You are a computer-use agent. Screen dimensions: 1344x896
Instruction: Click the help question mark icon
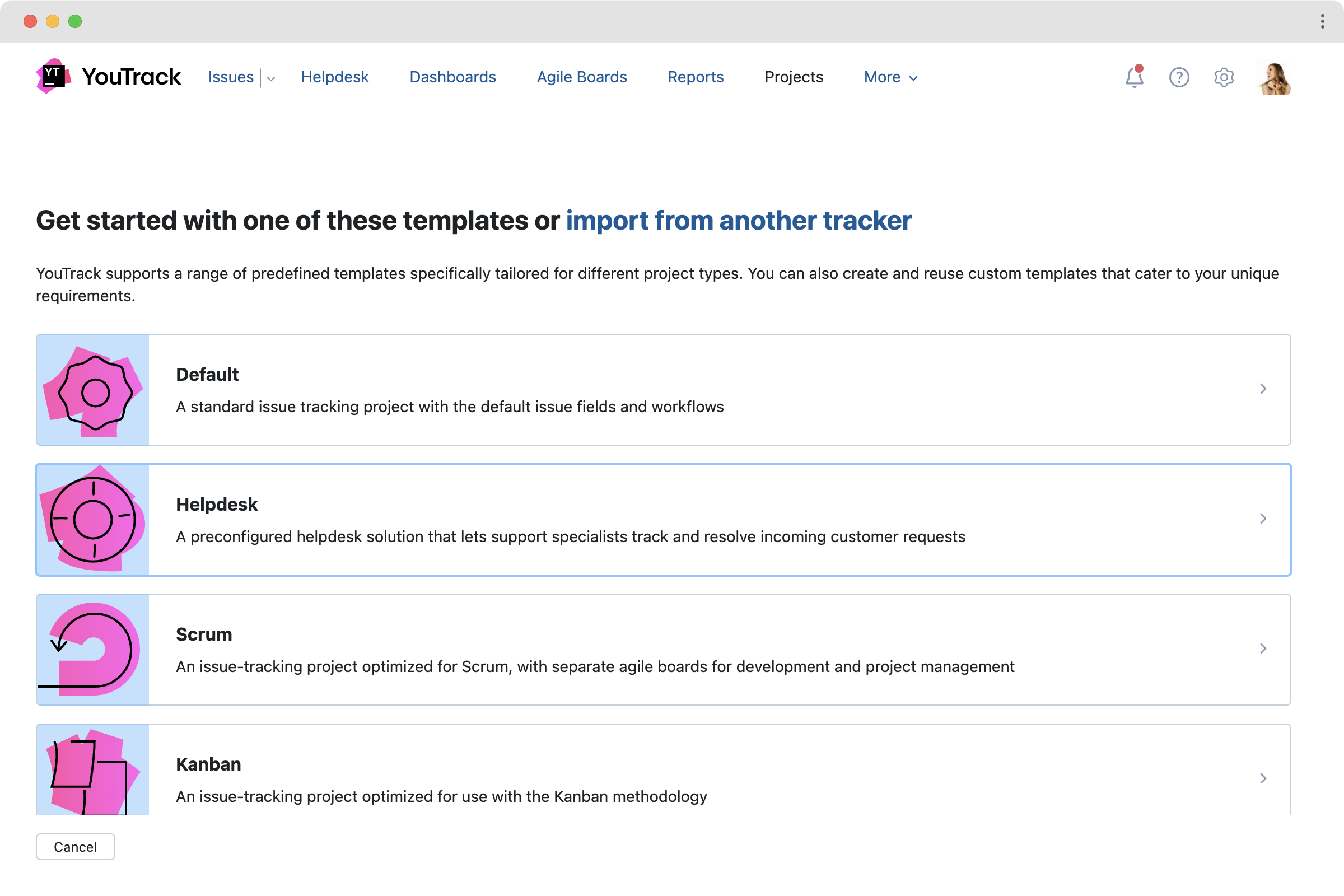coord(1178,77)
